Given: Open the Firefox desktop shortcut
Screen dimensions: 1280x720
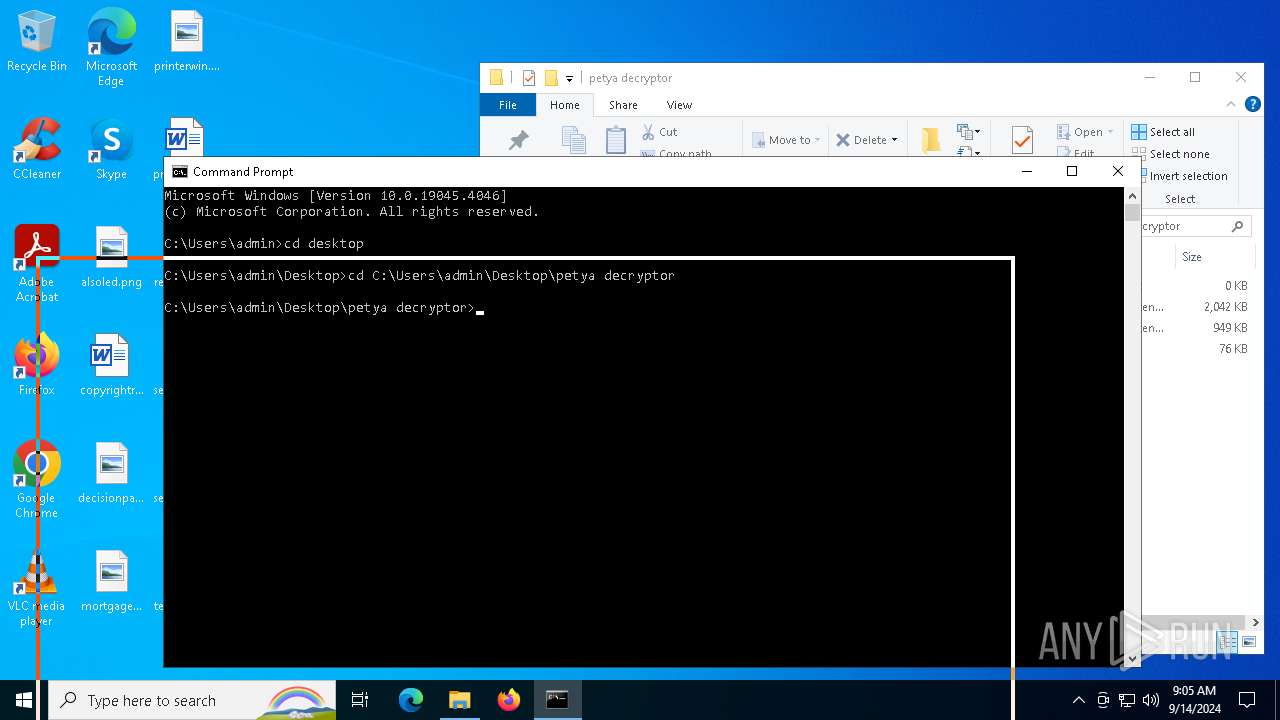Looking at the screenshot, I should coord(37,366).
